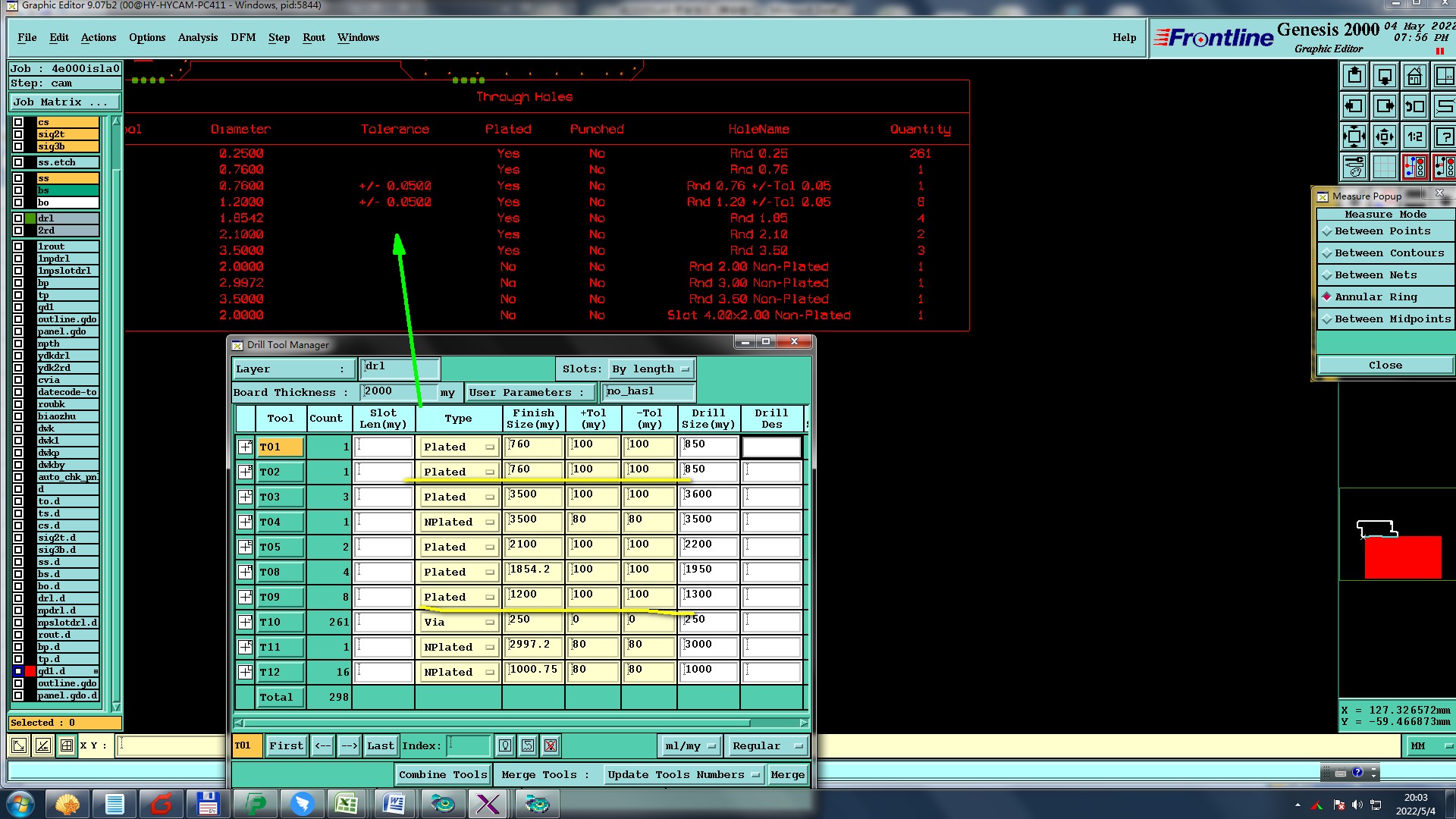The width and height of the screenshot is (1456, 819).
Task: Expand the plus icon for tool T05
Action: click(245, 548)
